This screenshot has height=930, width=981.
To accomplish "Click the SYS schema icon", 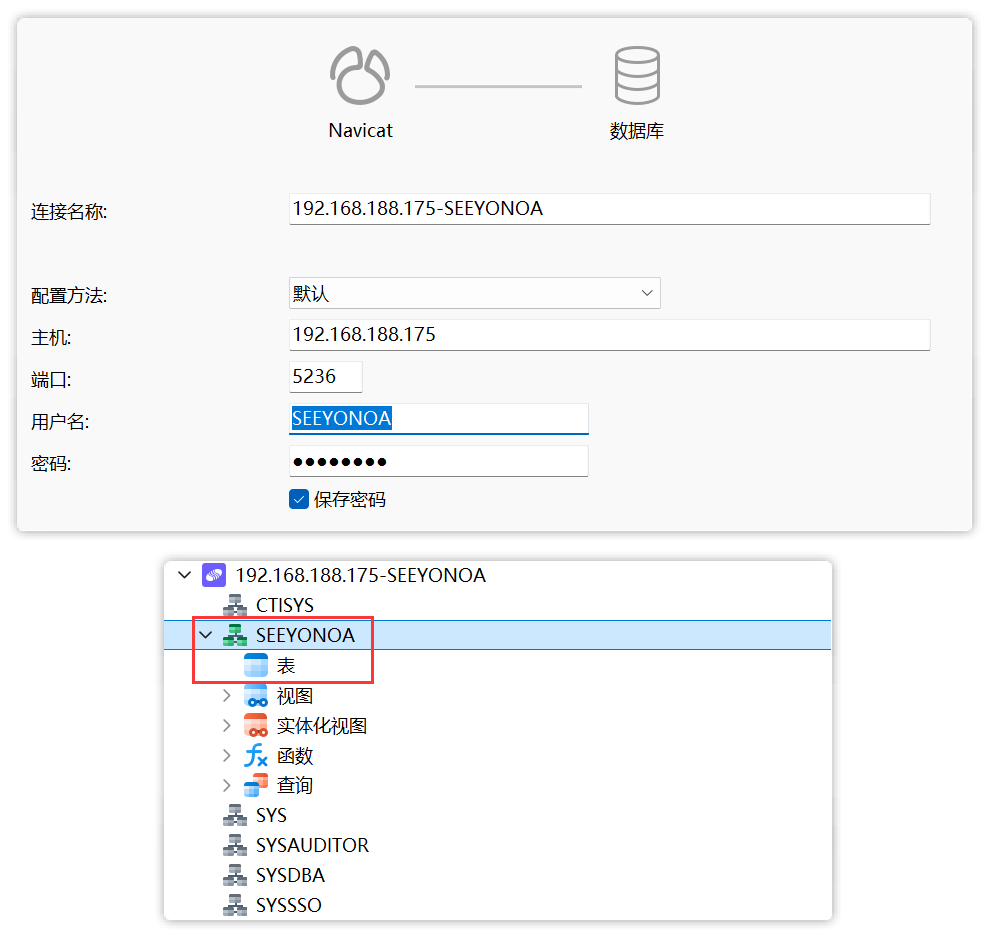I will click(x=235, y=815).
